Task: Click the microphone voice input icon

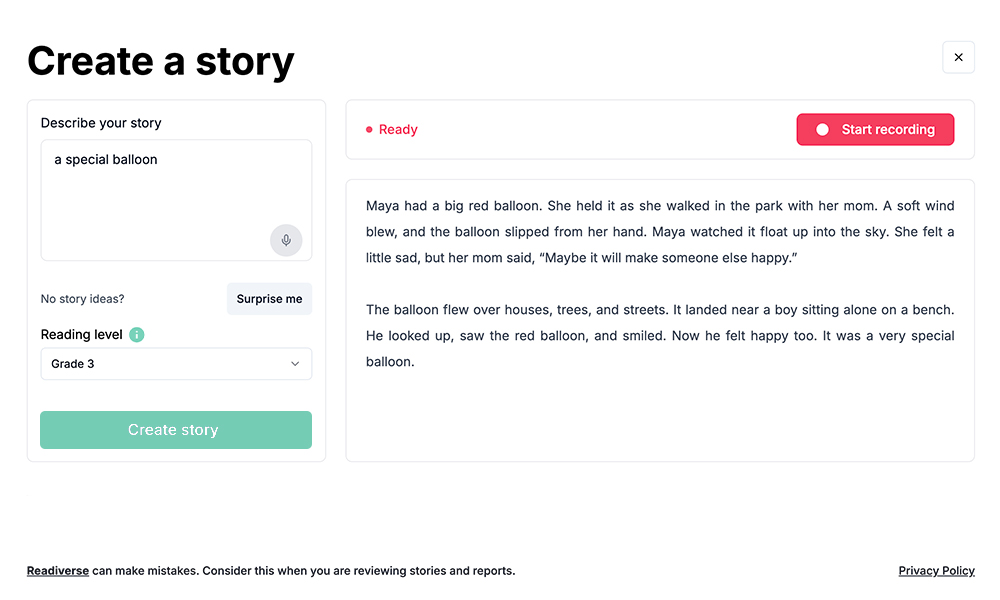Action: pos(286,240)
